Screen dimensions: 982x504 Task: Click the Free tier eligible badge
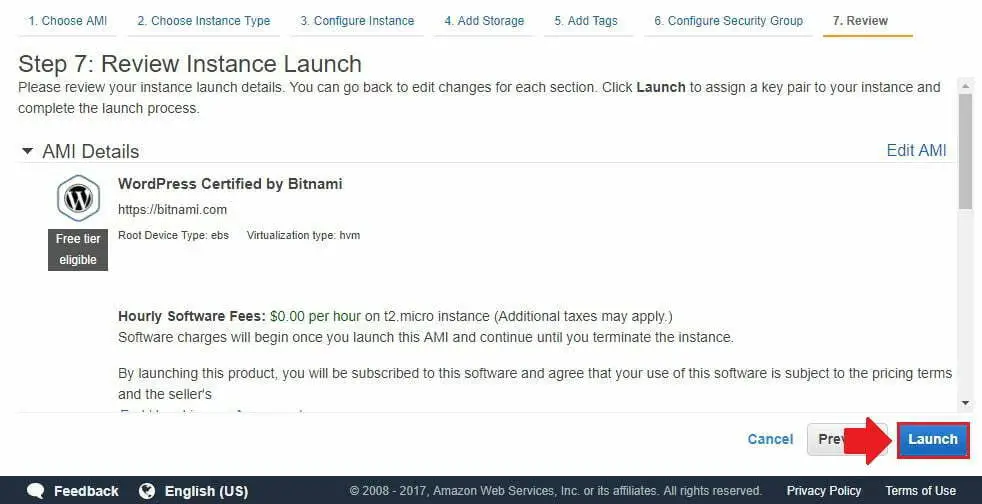coord(78,249)
